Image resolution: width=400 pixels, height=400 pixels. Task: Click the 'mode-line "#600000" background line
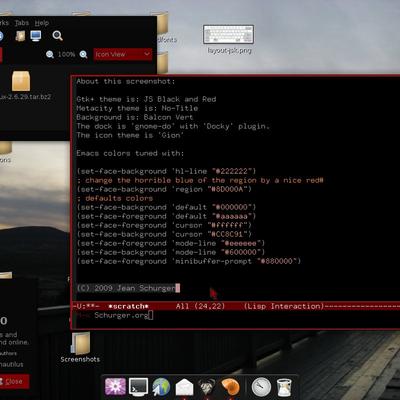(x=171, y=252)
